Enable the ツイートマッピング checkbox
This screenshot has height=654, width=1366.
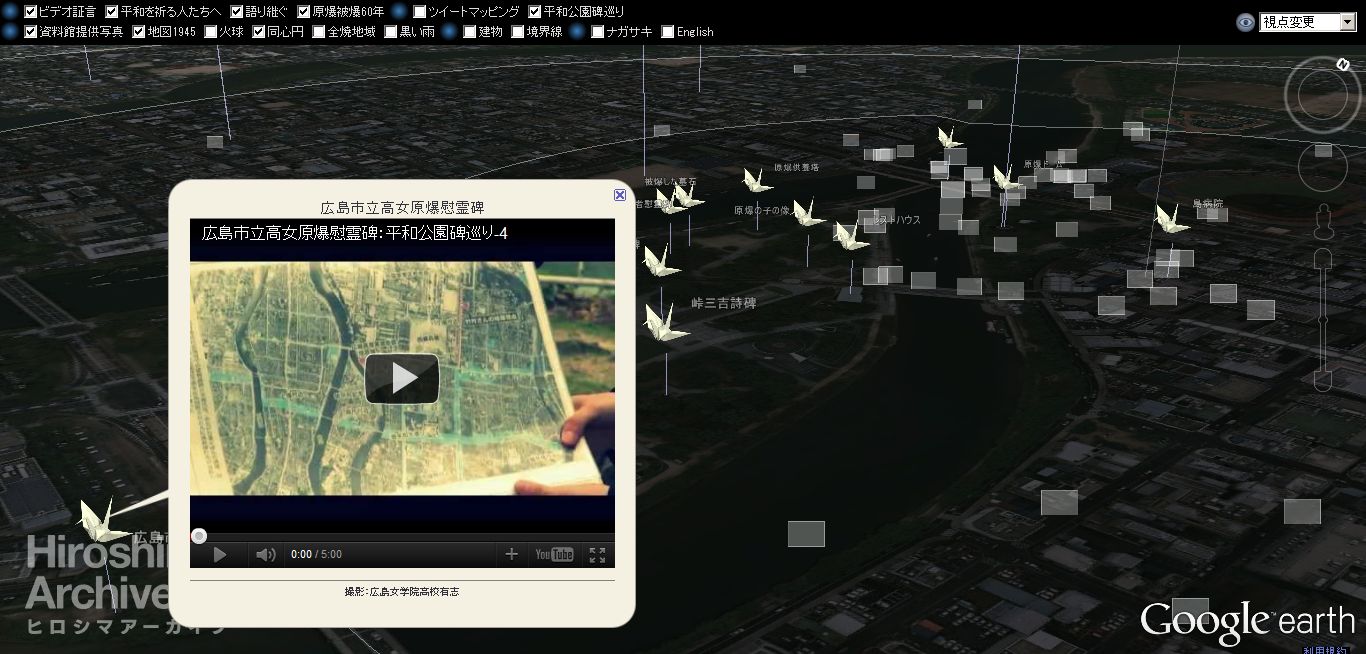[419, 12]
